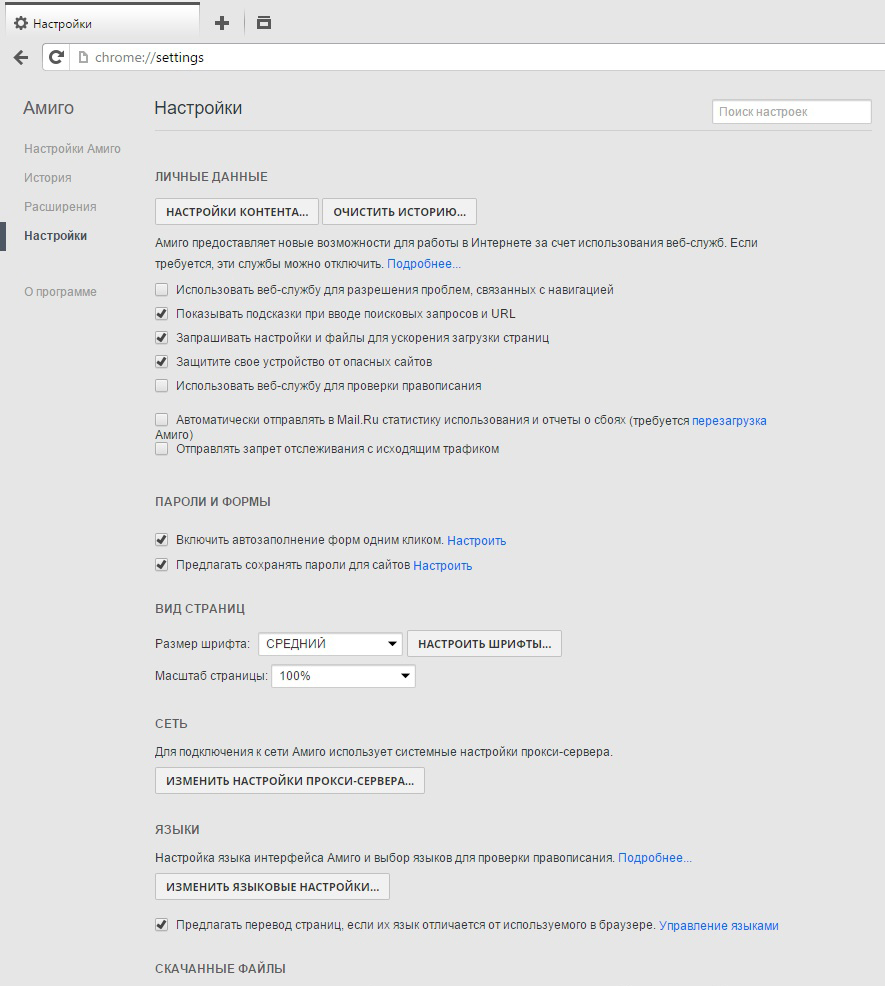Reload the page with refresh icon

[56, 57]
